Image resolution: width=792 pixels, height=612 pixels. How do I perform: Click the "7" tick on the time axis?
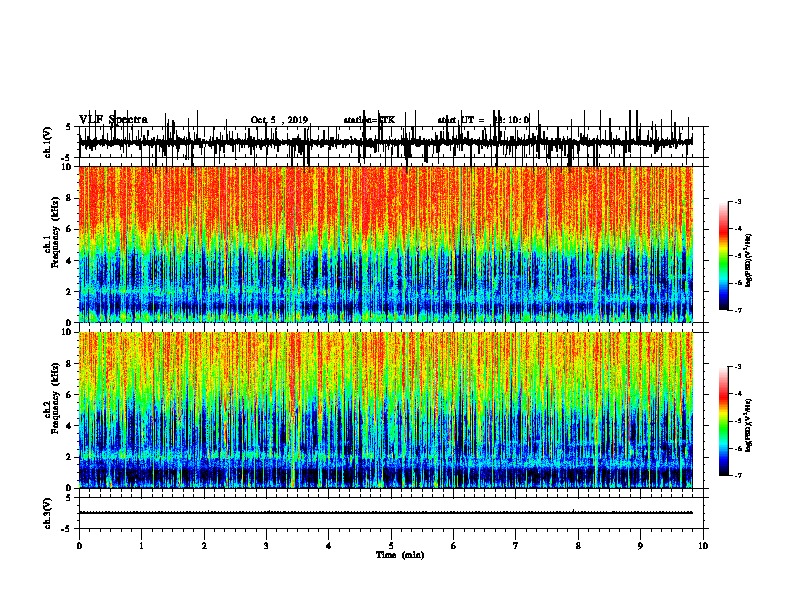coord(516,546)
